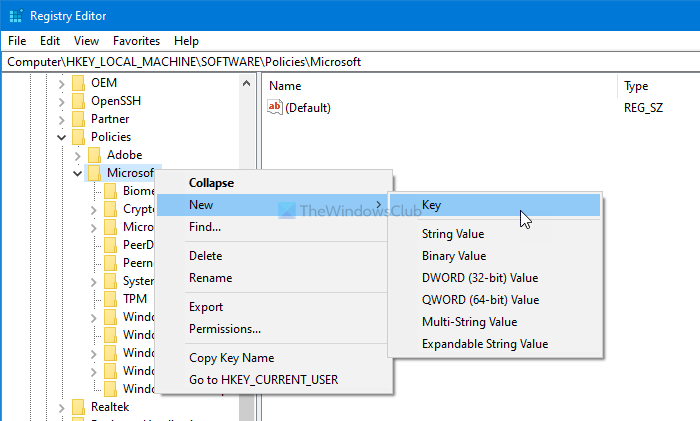Select Expandable String Value
This screenshot has width=700, height=421.
coord(495,344)
